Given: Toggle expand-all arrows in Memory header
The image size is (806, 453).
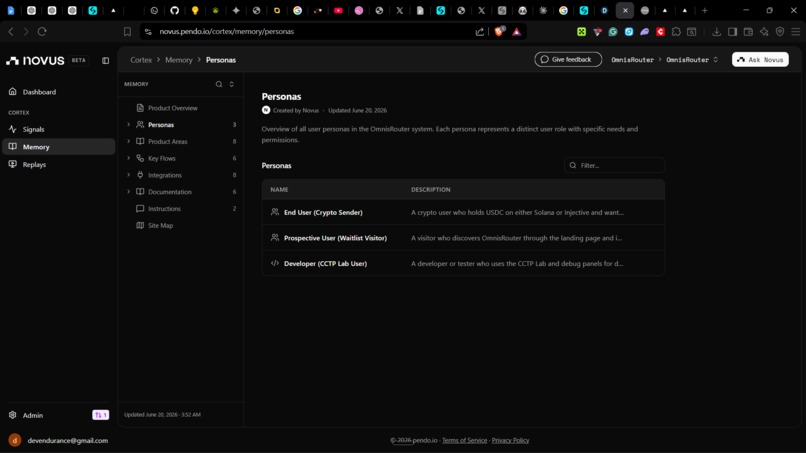Looking at the screenshot, I should coord(231,84).
